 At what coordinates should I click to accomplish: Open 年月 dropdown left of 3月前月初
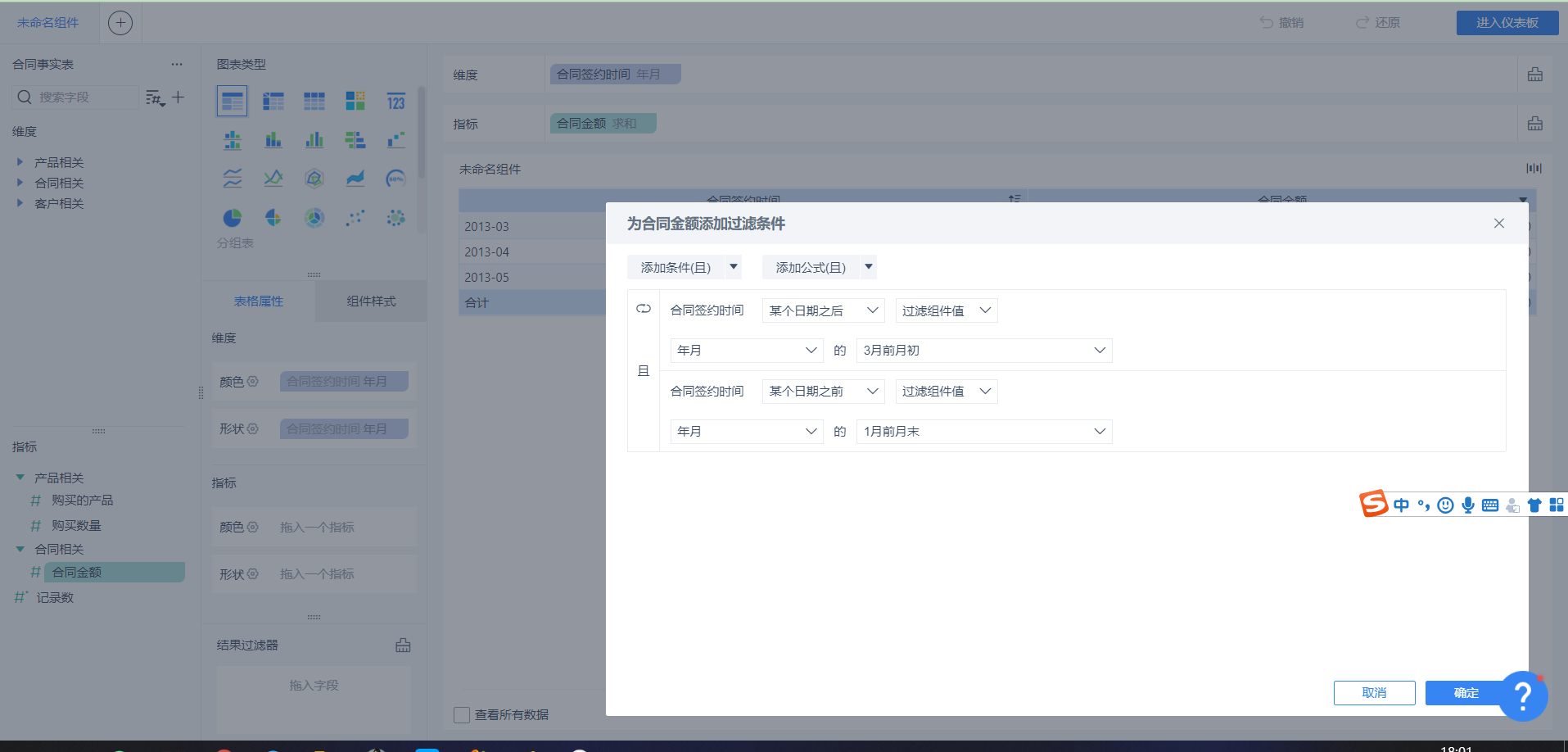(x=747, y=351)
